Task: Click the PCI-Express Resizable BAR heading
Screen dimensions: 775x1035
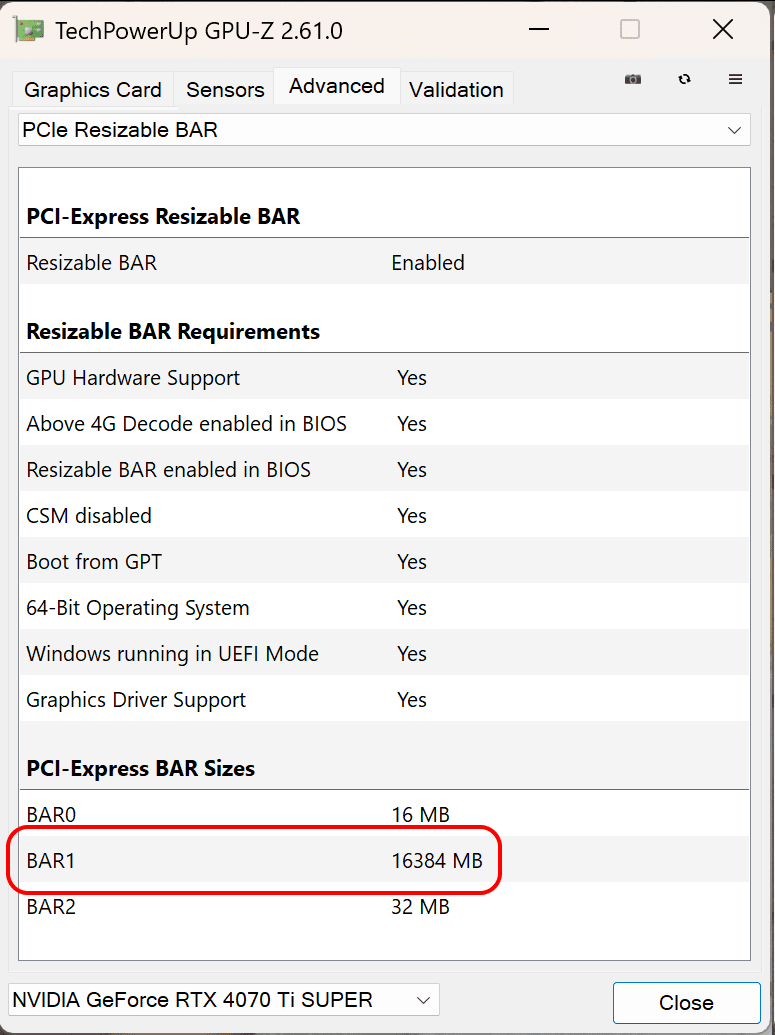Action: 163,217
